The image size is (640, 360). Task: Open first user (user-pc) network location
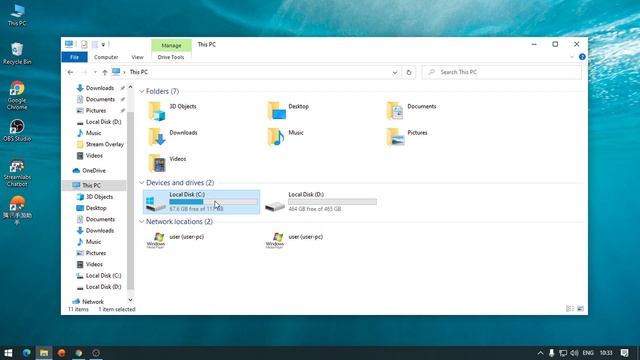176,240
